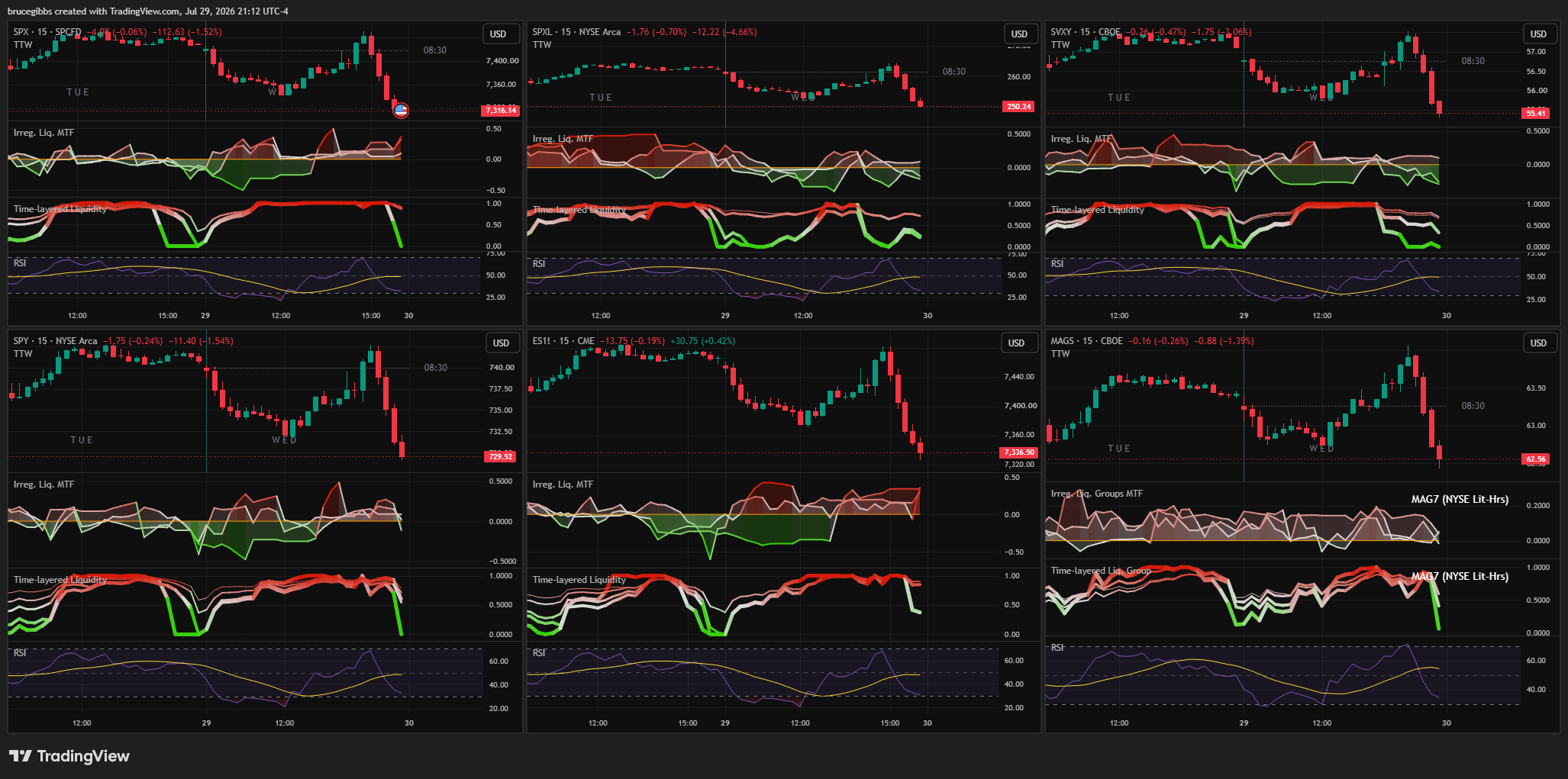Select the ES1! · 15 · CME legend

(x=563, y=341)
